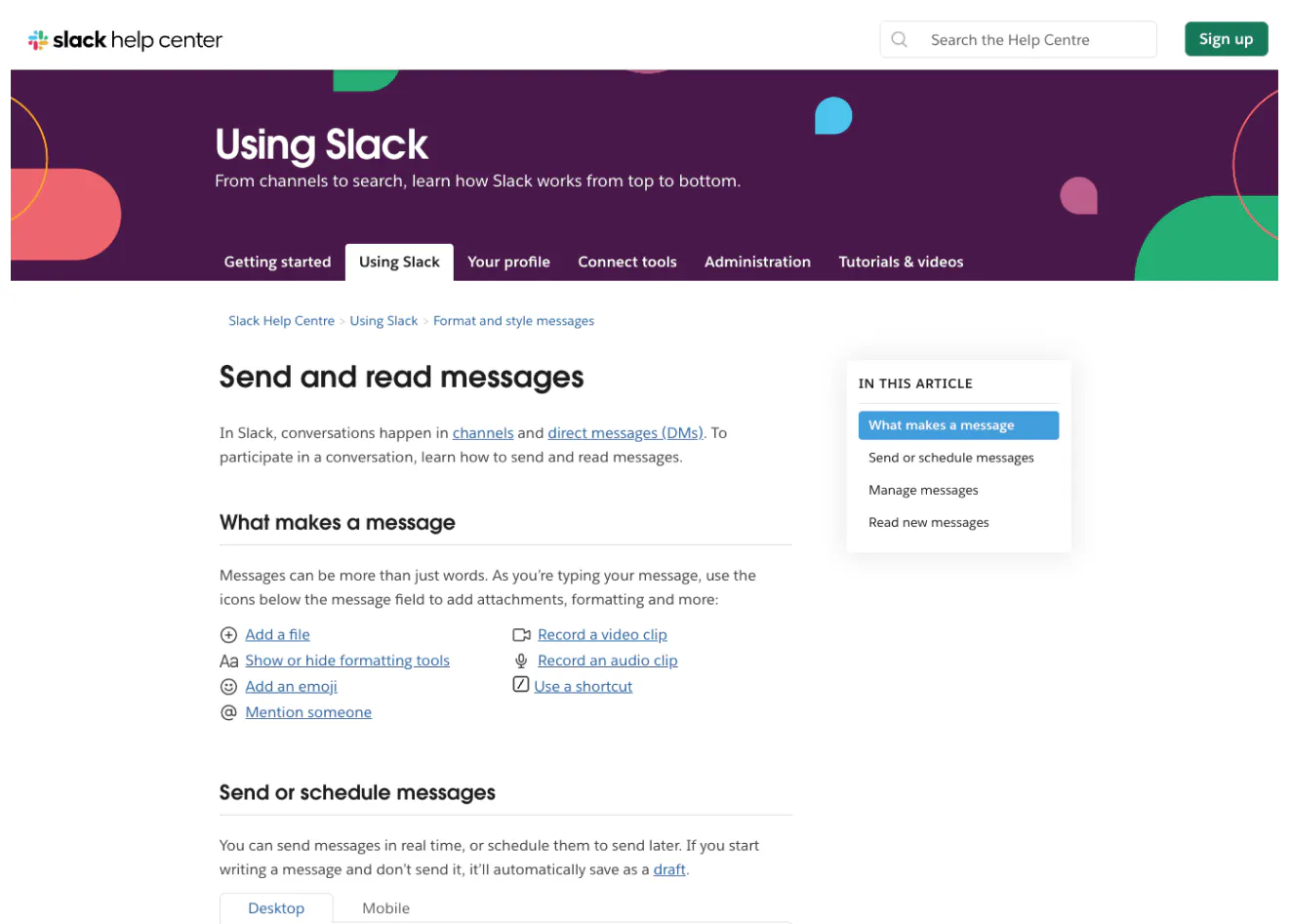Viewport: 1290px width, 924px height.
Task: Click the @ mention icon
Action: 228,713
